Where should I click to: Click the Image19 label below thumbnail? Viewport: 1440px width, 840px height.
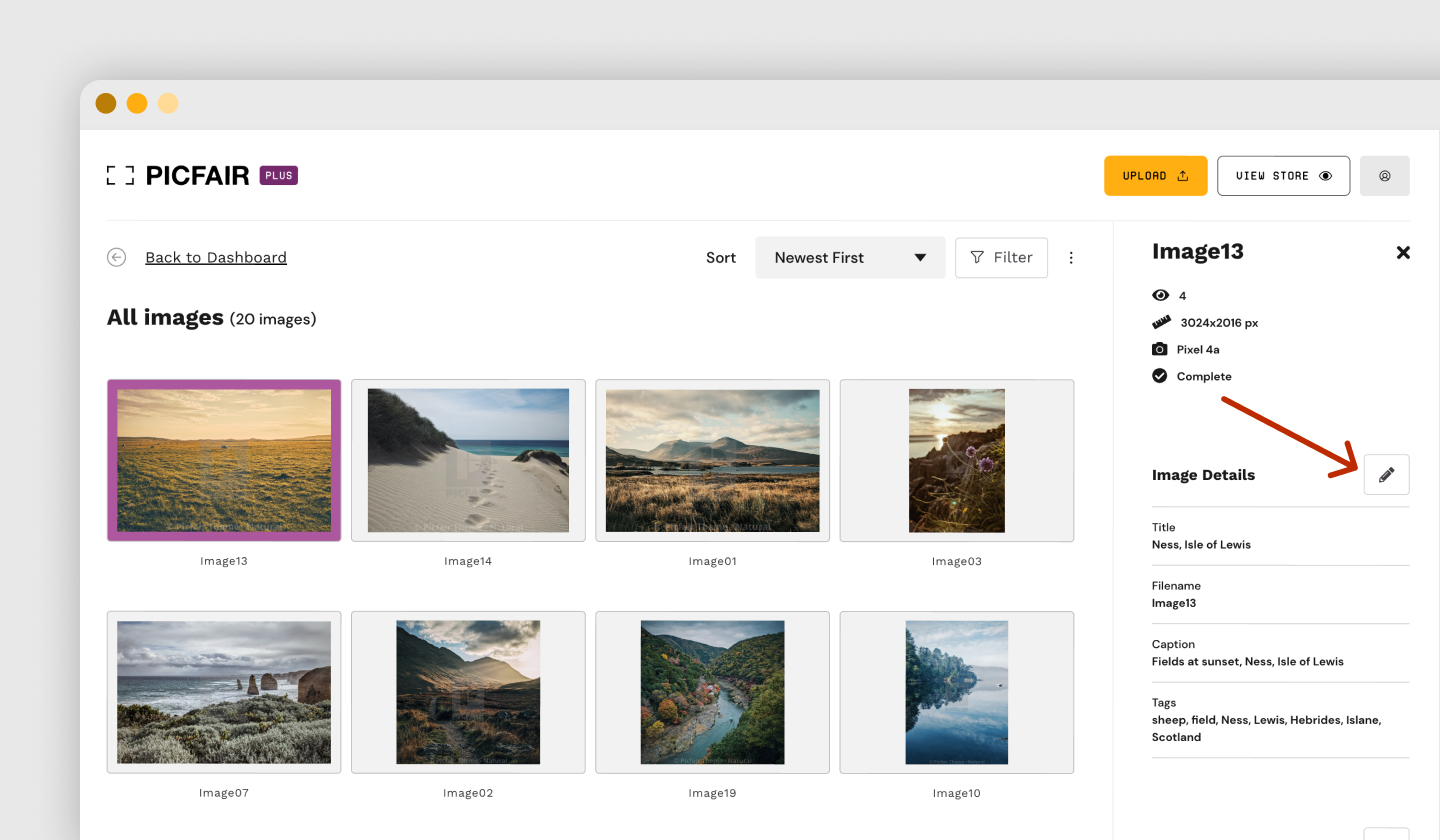712,793
